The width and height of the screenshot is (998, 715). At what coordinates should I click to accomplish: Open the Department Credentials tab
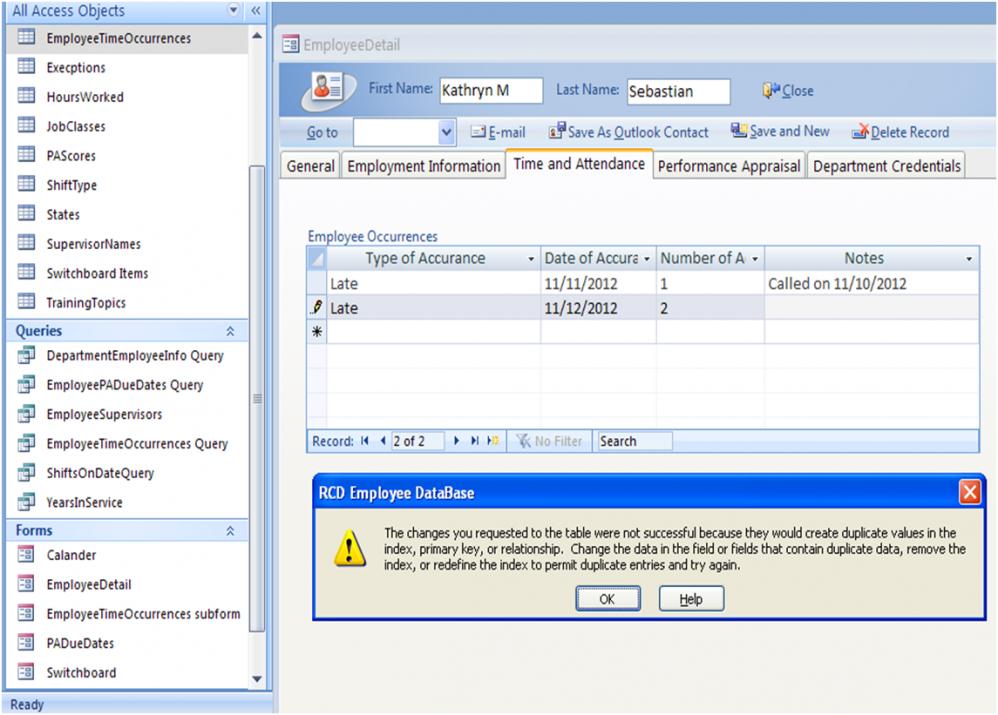[887, 166]
